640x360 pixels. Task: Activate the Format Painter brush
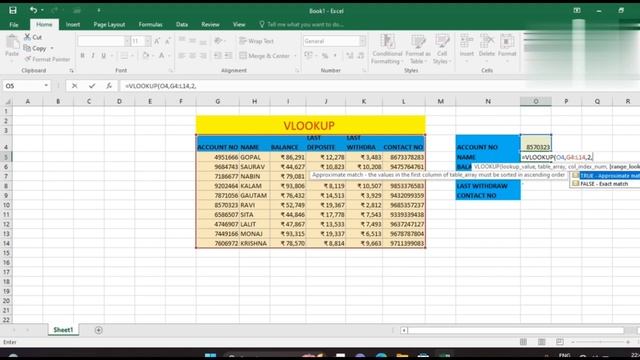pos(28,59)
